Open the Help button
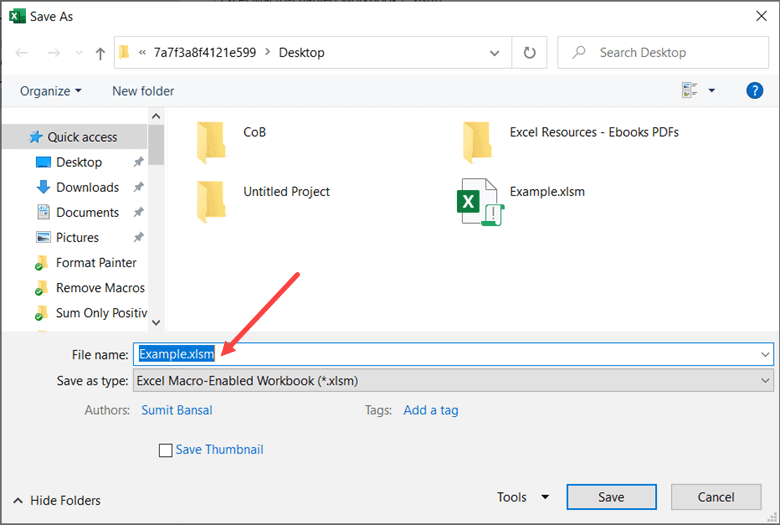Screen dimensions: 780x525 tap(754, 90)
